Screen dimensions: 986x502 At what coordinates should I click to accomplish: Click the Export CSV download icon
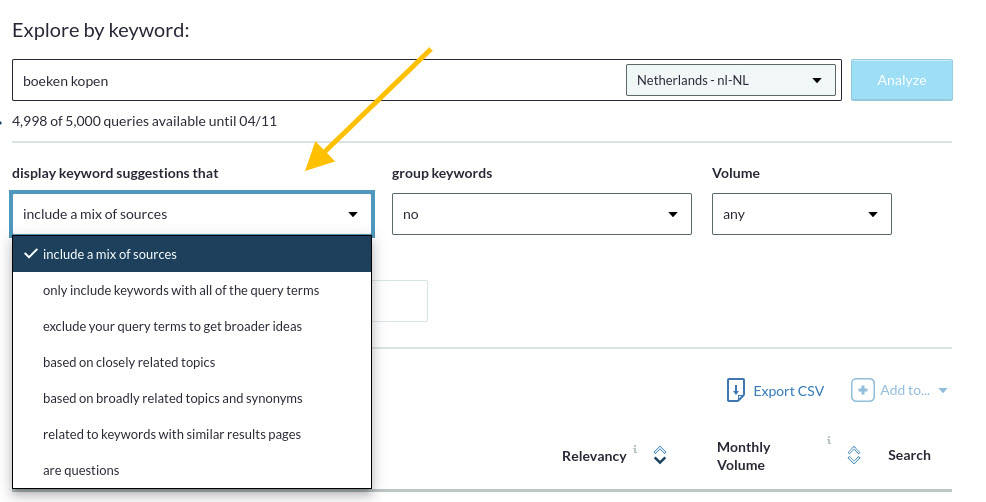(x=736, y=390)
